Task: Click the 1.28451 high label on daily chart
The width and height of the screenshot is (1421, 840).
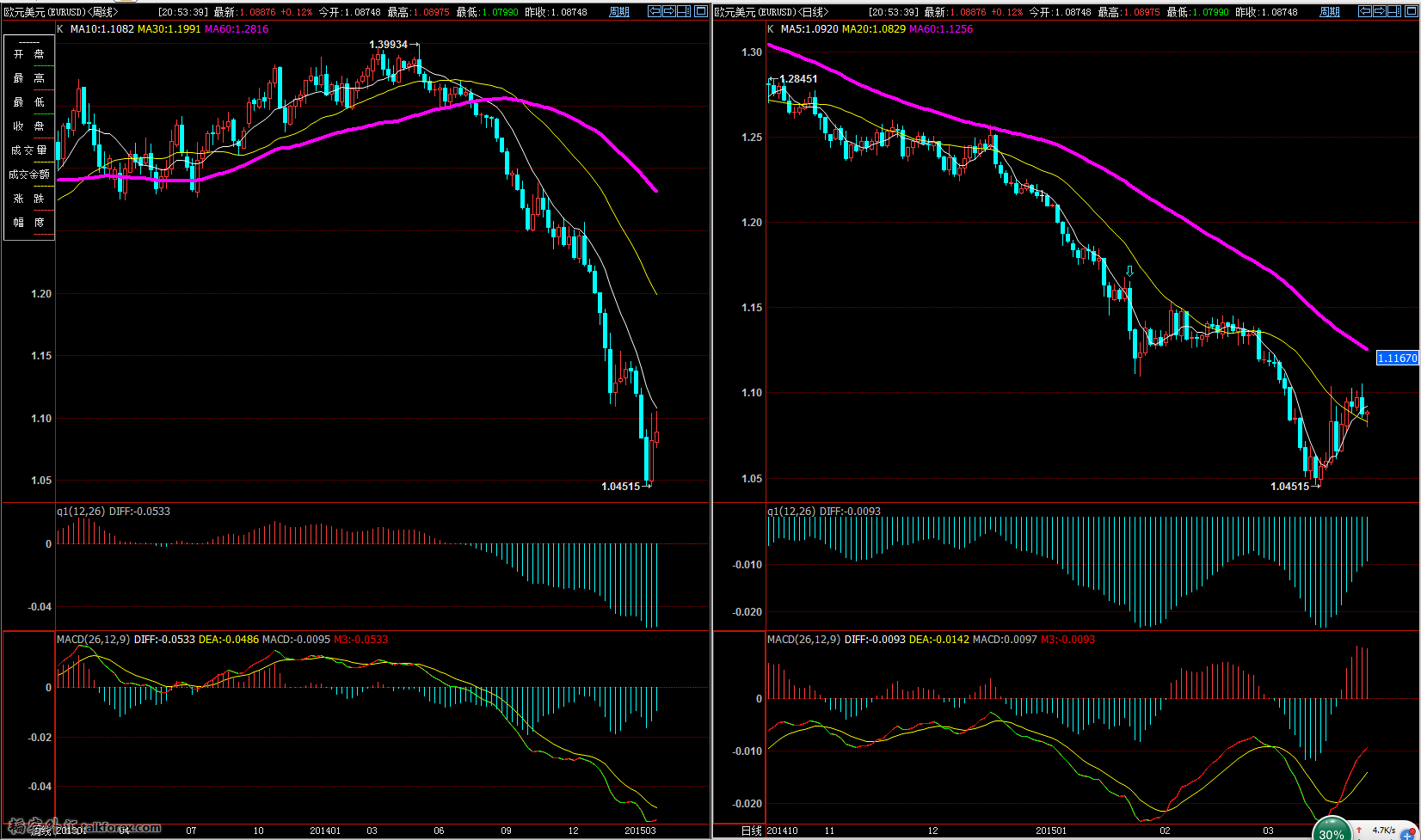Action: [x=799, y=78]
